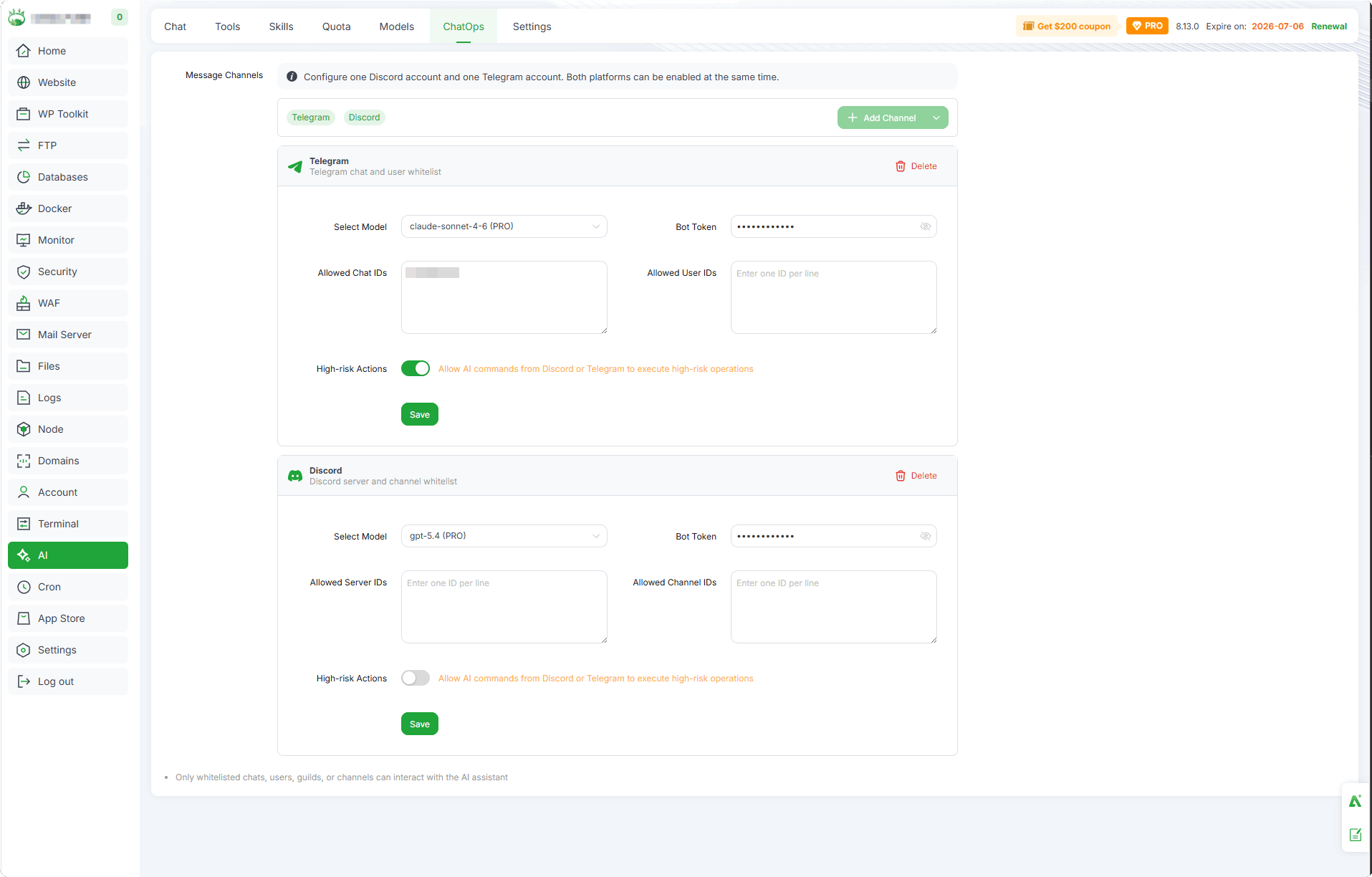This screenshot has width=1372, height=877.
Task: Click the Monitor chart icon
Action: [x=24, y=240]
